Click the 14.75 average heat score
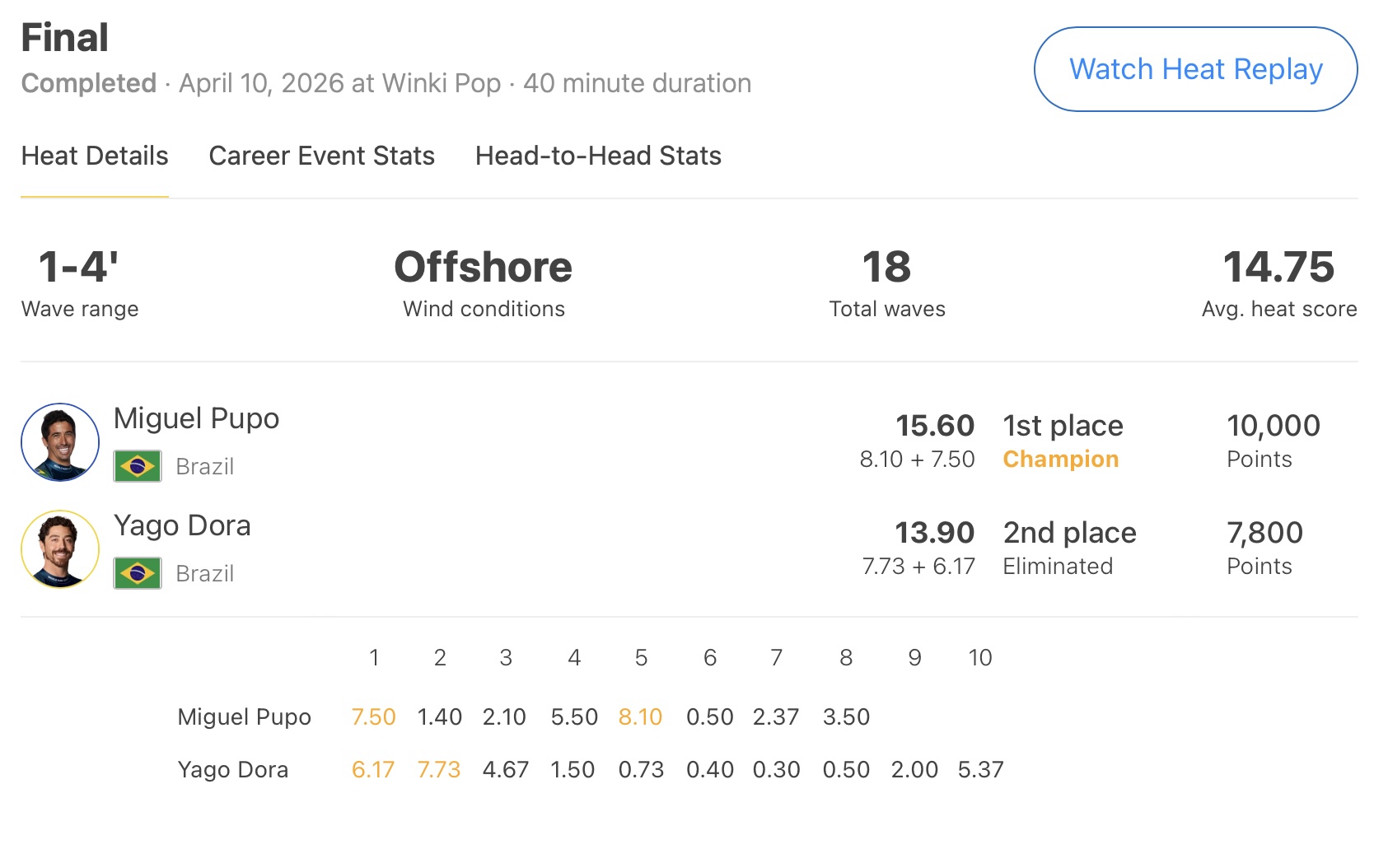The height and width of the screenshot is (868, 1374). tap(1278, 268)
